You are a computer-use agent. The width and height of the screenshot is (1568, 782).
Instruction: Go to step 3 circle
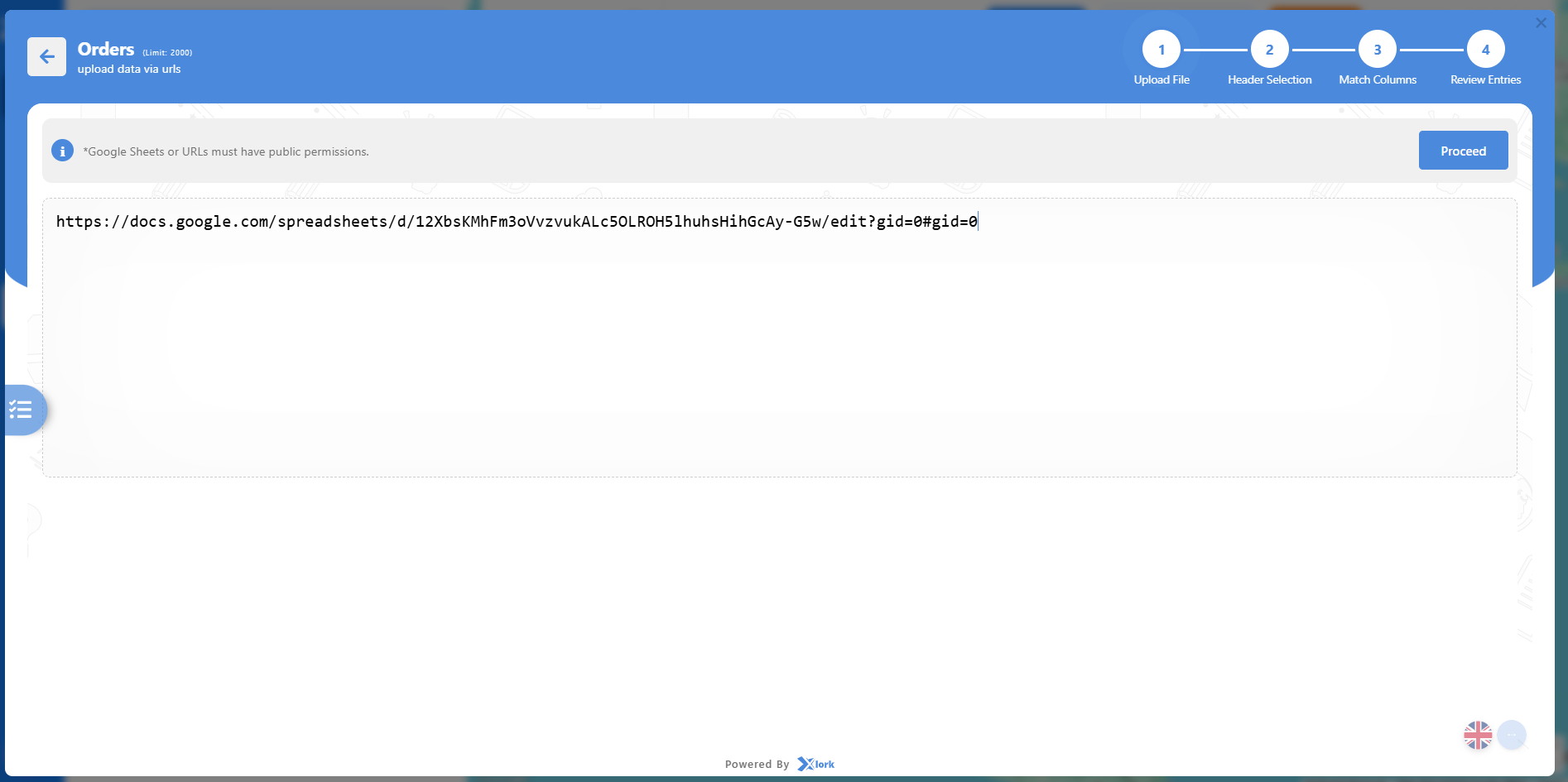[1377, 50]
